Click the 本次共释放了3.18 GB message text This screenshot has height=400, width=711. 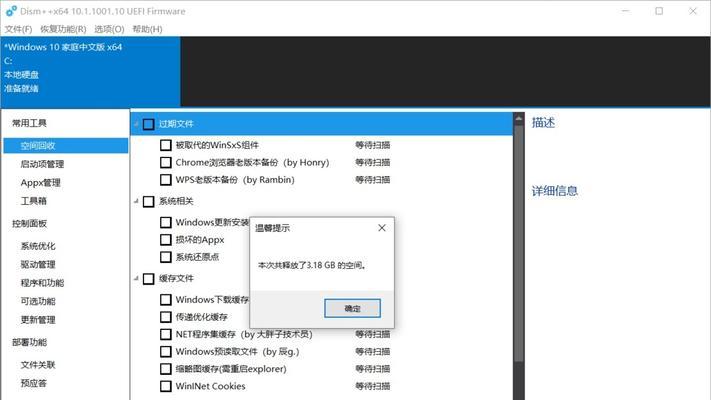click(x=312, y=265)
